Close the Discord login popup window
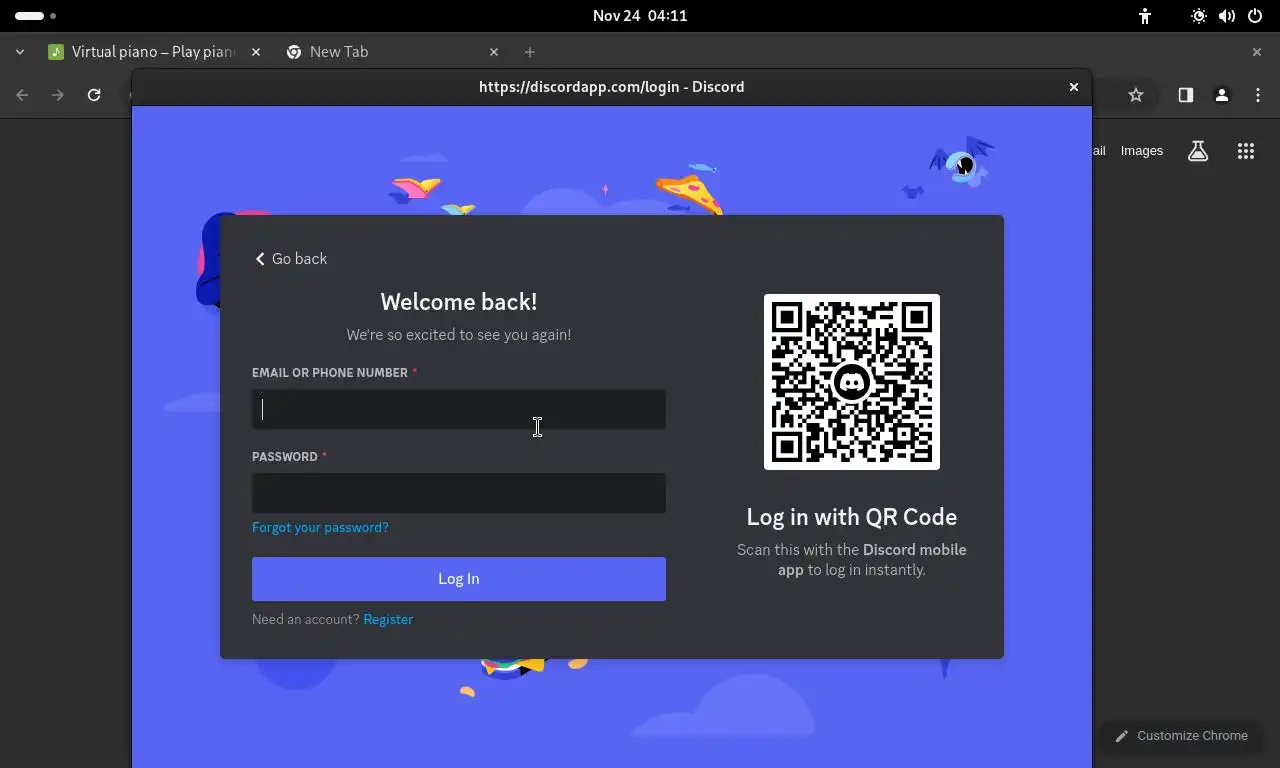Screen dimensions: 1280x768 [x=1074, y=87]
